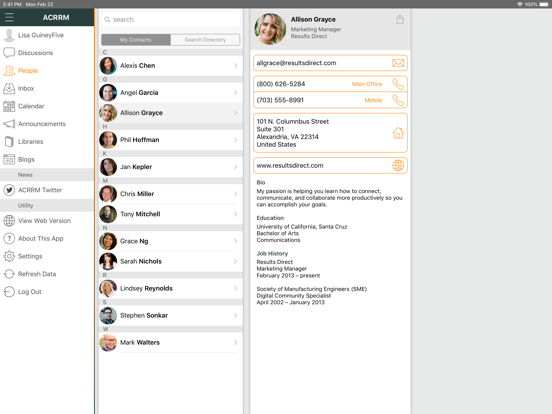
Task: Expand Phil Hoffman row chevron
Action: click(235, 140)
